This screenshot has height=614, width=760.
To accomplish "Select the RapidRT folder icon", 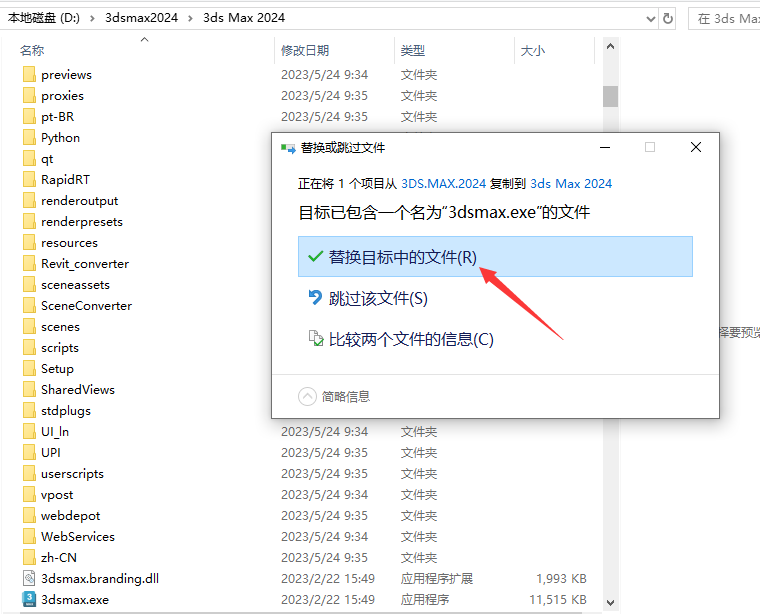I will click(29, 179).
